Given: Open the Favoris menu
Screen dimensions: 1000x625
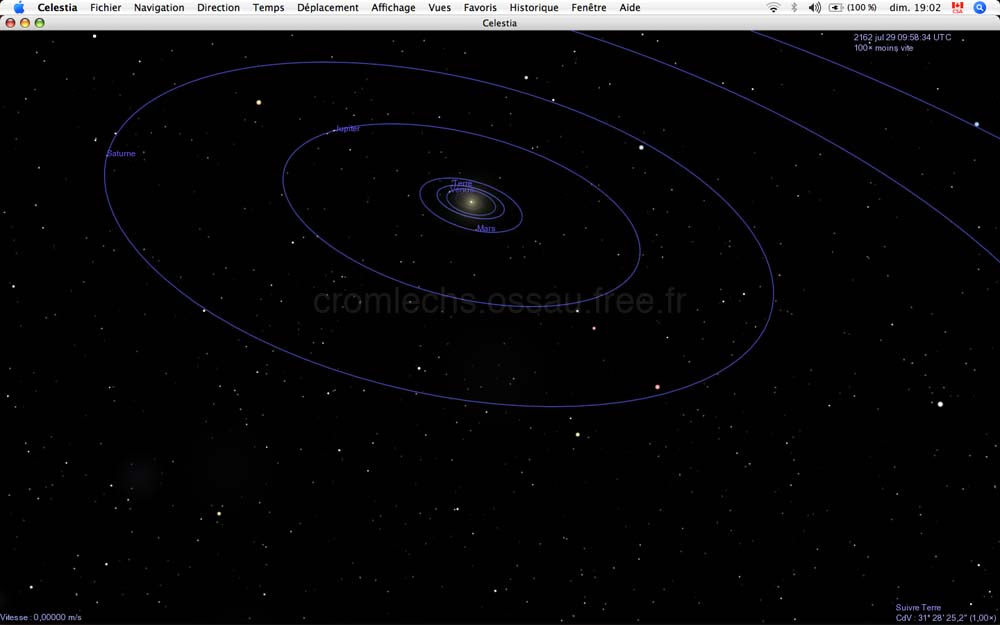Looking at the screenshot, I should 480,8.
